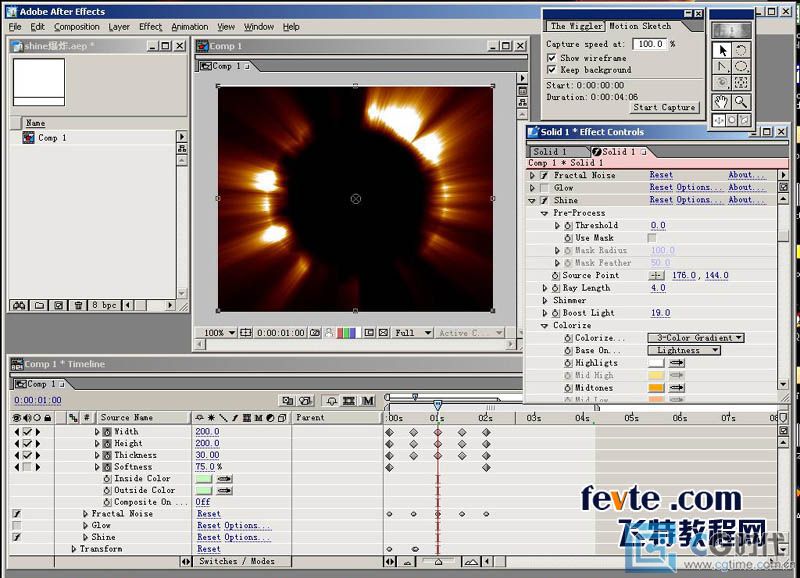Viewport: 800px width, 578px height.
Task: Click the trash delete icon in Project window
Action: pos(78,305)
